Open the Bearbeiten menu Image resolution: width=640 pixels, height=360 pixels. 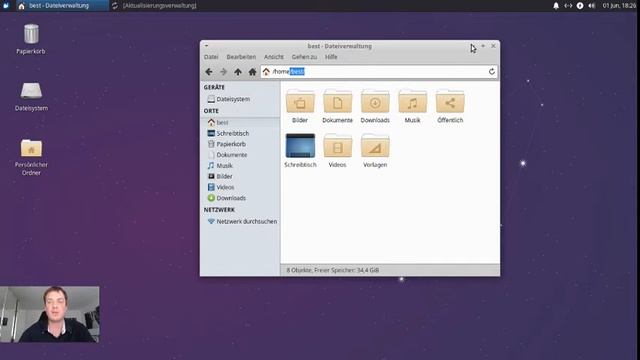[x=241, y=57]
